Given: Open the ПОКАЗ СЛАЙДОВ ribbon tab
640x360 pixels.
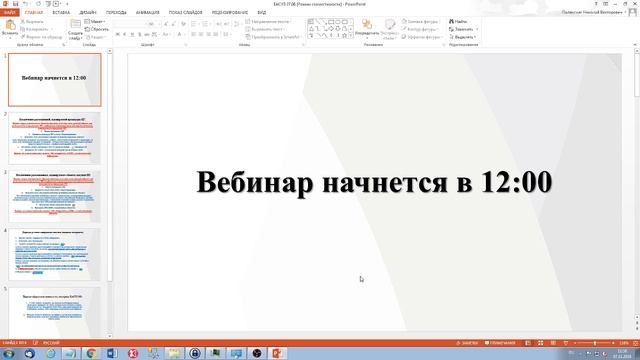Looking at the screenshot, I should click(185, 13).
